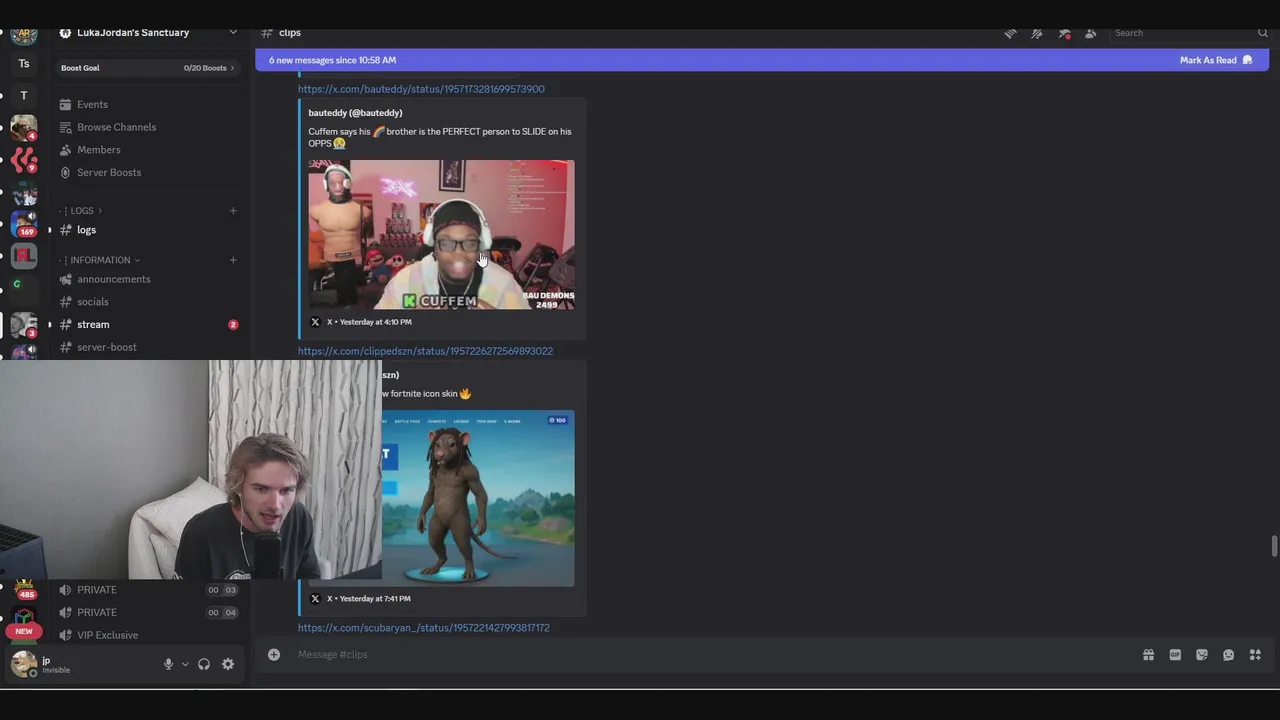Image resolution: width=1280 pixels, height=720 pixels.
Task: Open server icon with NEW badge
Action: 24,622
